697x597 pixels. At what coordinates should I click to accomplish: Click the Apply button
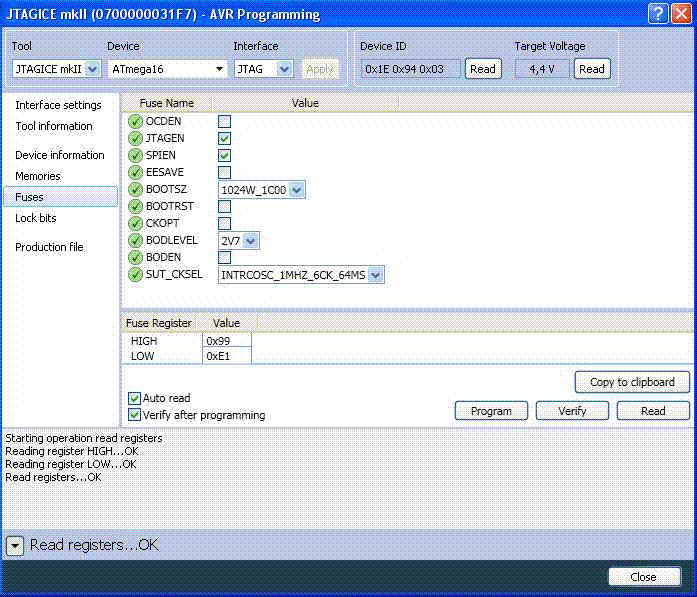[x=320, y=69]
